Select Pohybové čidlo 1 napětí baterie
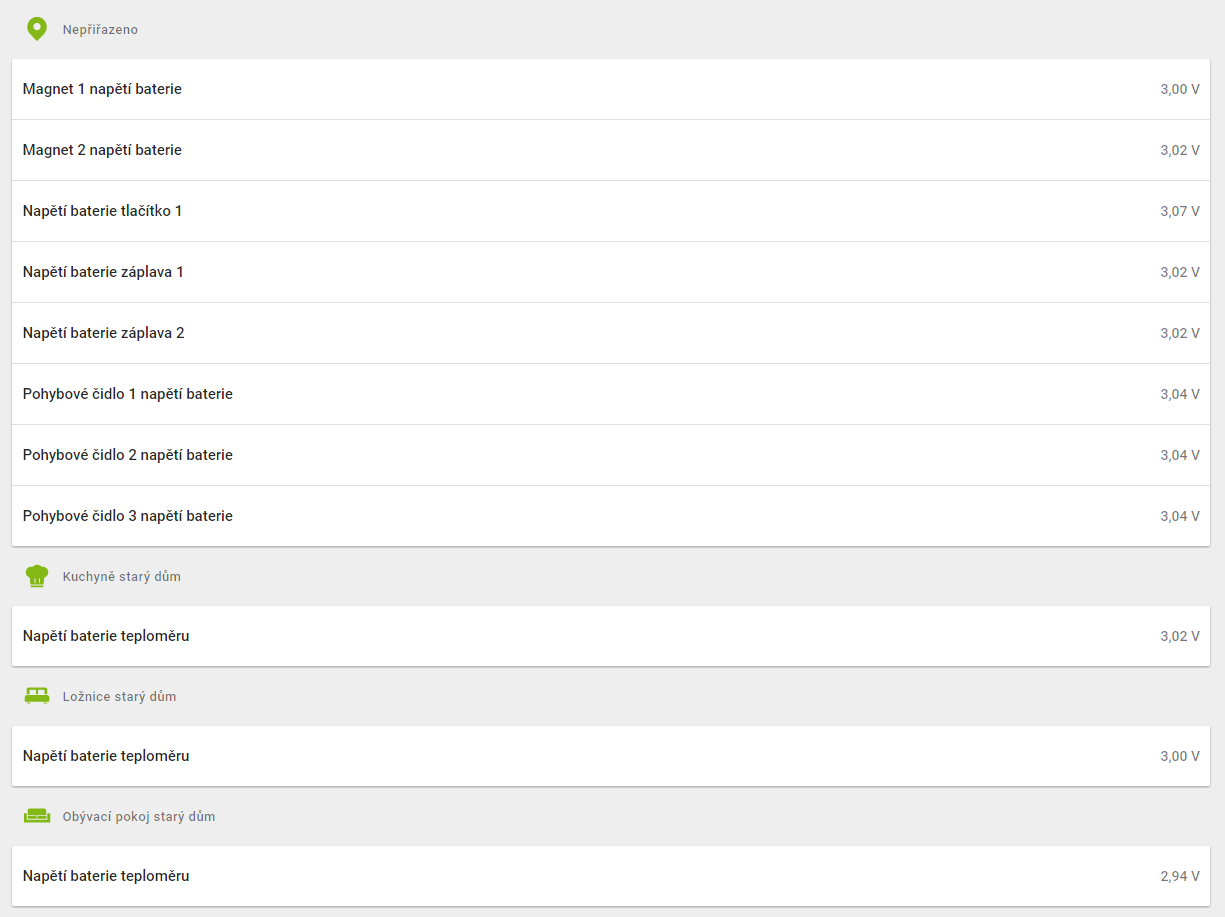The height and width of the screenshot is (917, 1225). (611, 394)
